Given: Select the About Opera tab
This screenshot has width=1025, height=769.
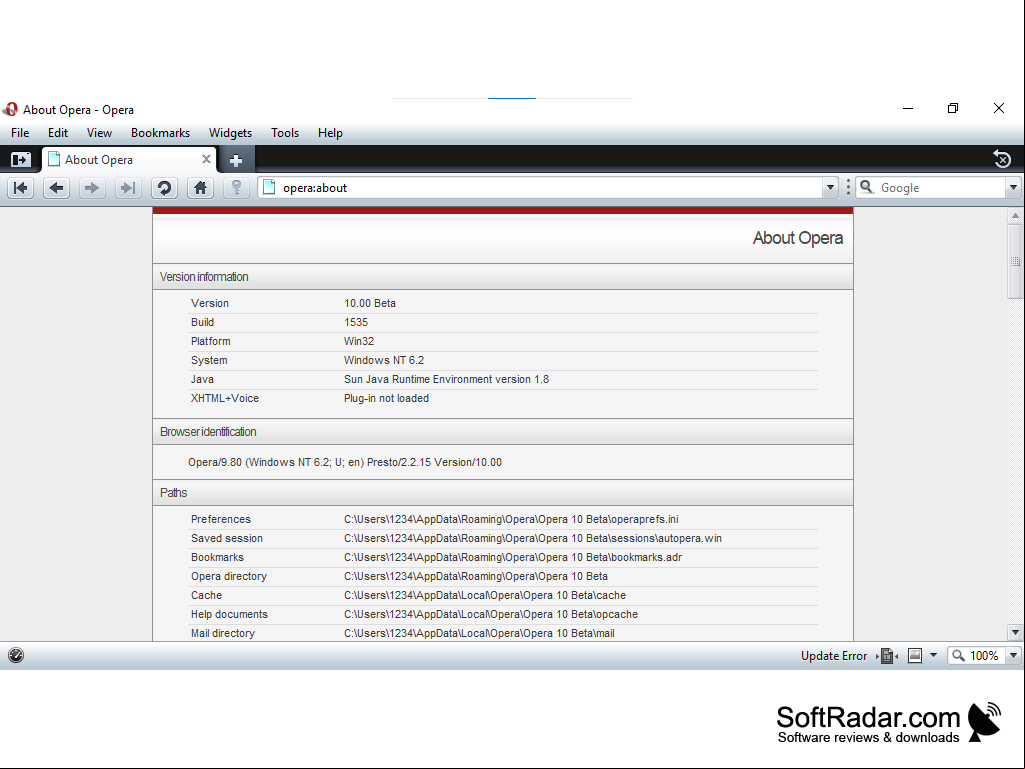Looking at the screenshot, I should (x=129, y=160).
